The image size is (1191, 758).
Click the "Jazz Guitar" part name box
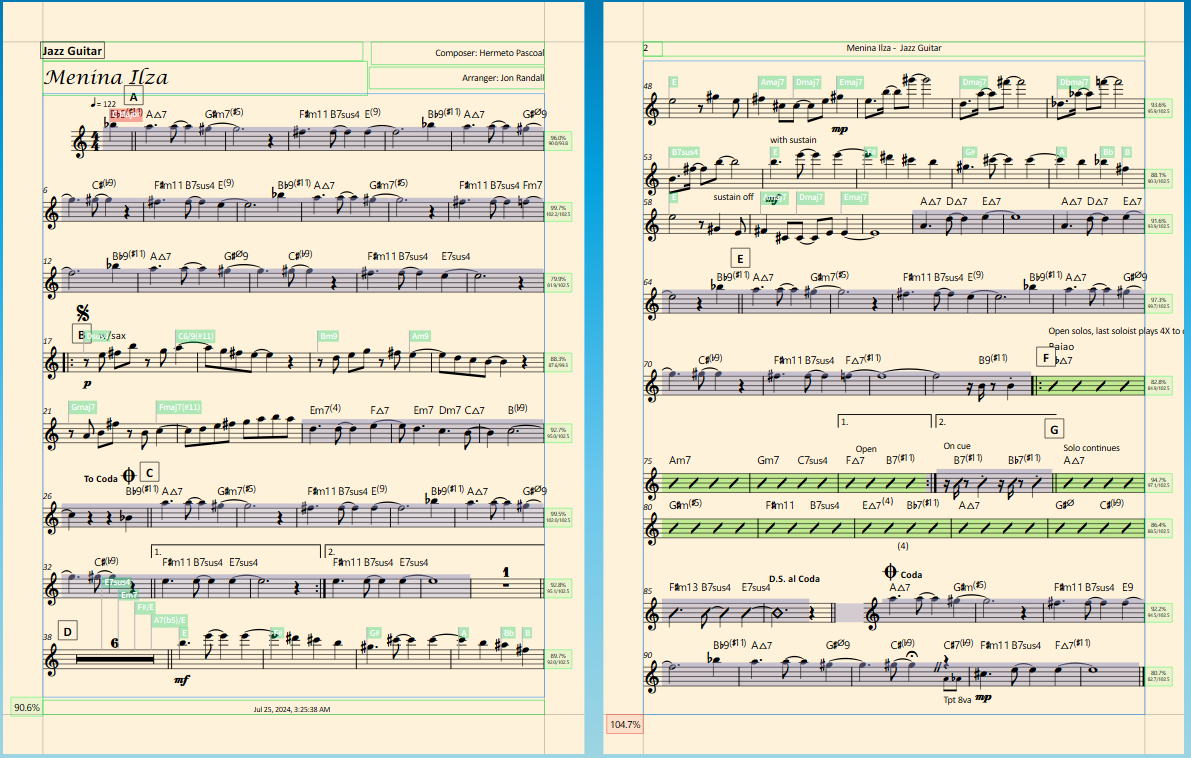[x=72, y=51]
